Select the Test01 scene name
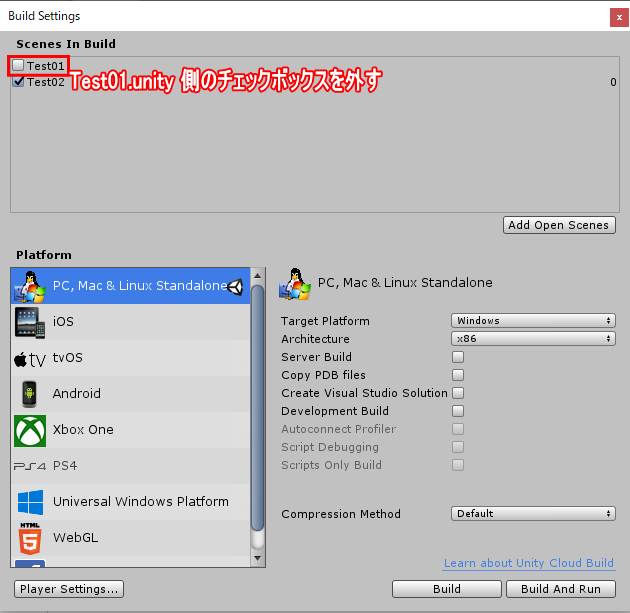This screenshot has height=613, width=630. click(46, 66)
